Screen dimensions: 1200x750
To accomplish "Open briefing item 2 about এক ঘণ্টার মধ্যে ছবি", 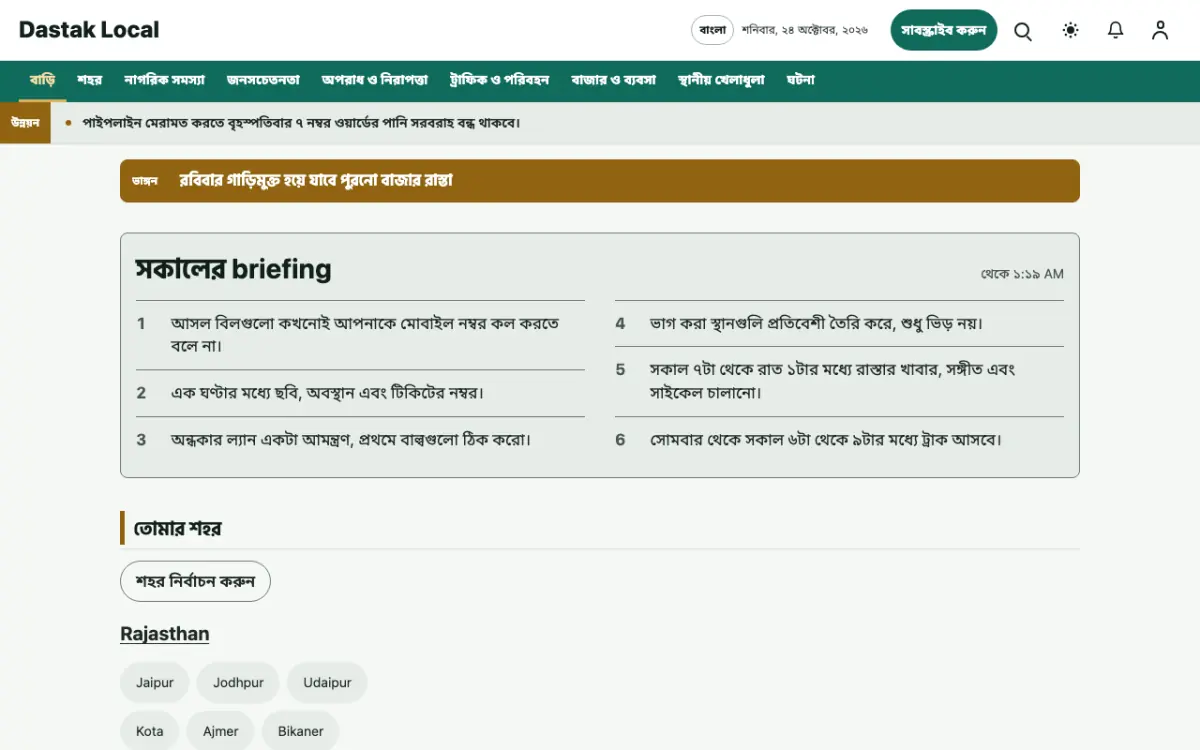I will point(360,393).
